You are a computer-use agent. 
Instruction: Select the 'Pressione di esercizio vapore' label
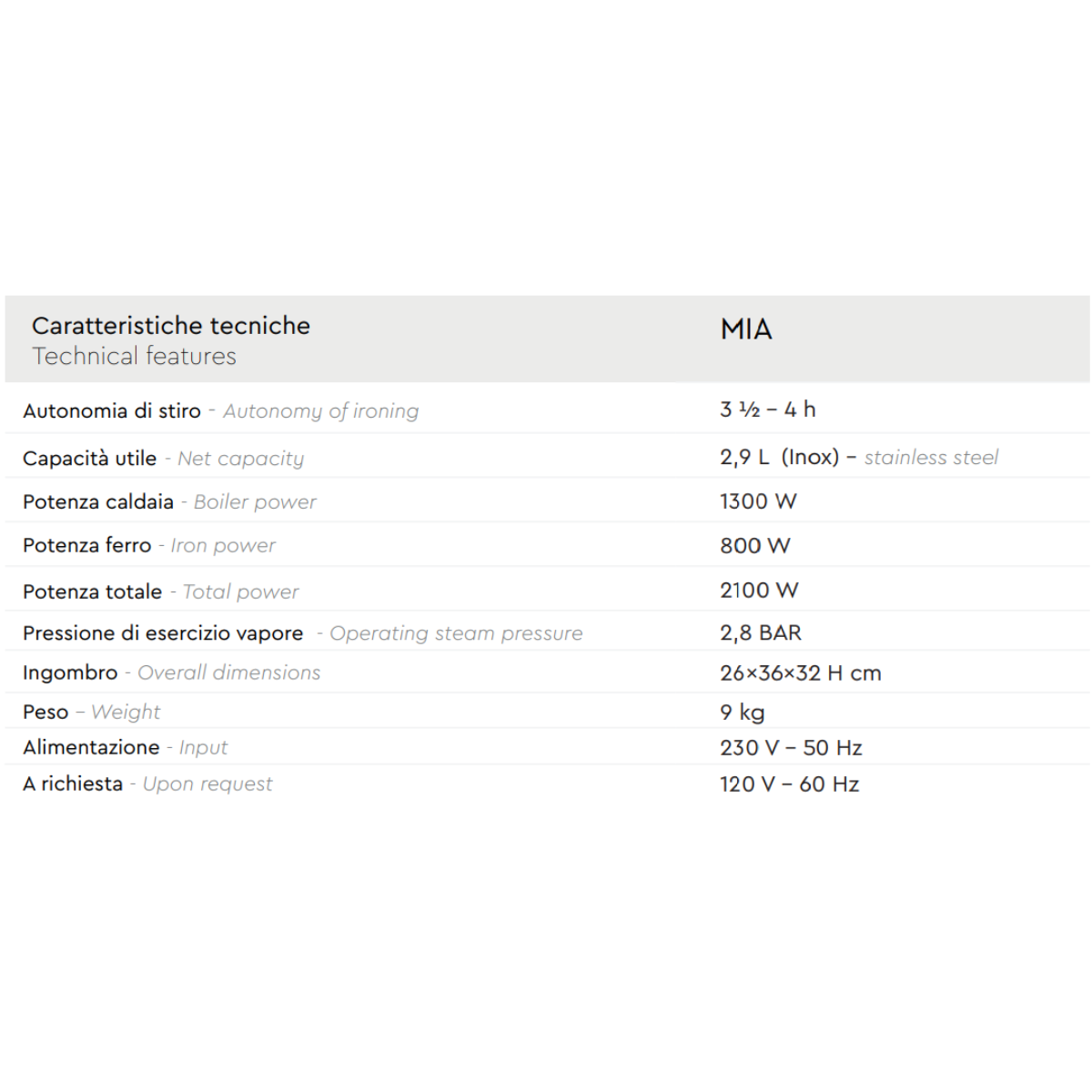(x=163, y=633)
